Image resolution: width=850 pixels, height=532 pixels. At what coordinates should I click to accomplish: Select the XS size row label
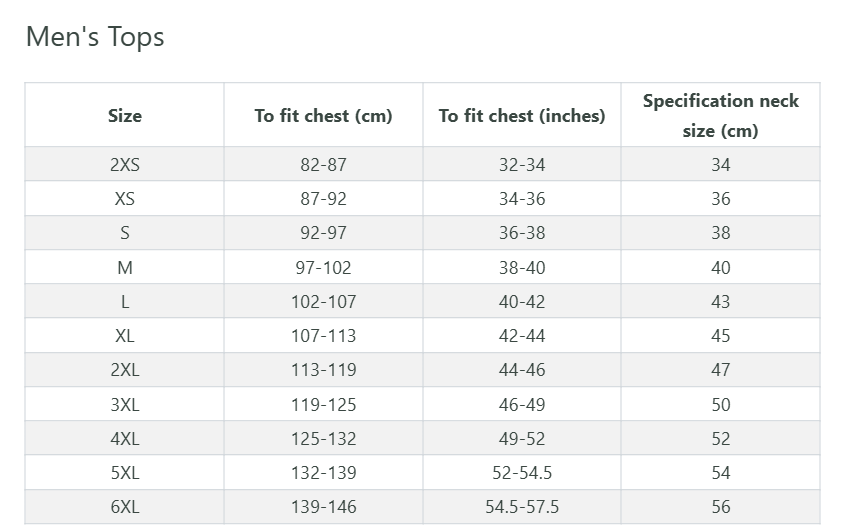point(125,199)
